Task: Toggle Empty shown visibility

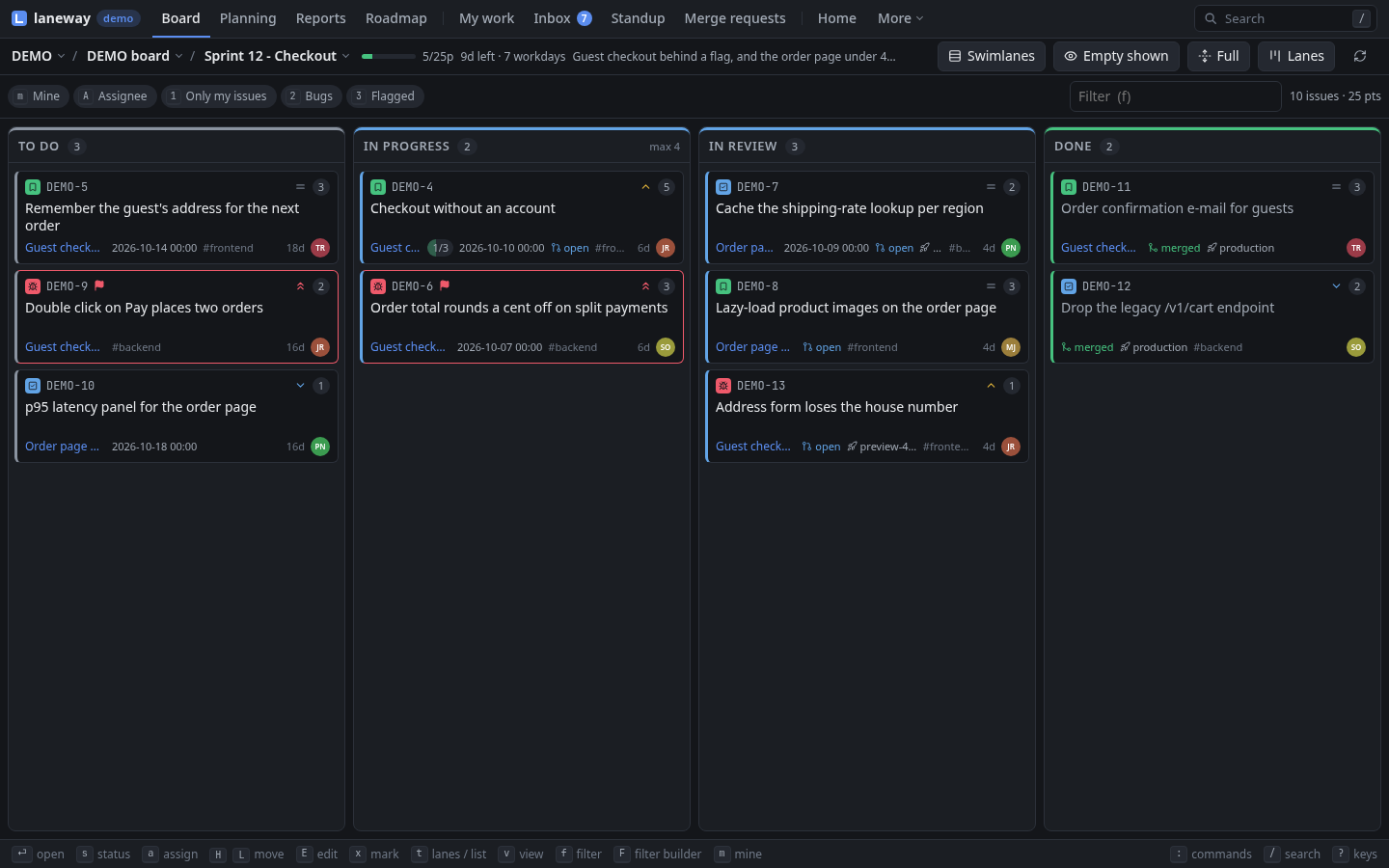Action: 1116,56
